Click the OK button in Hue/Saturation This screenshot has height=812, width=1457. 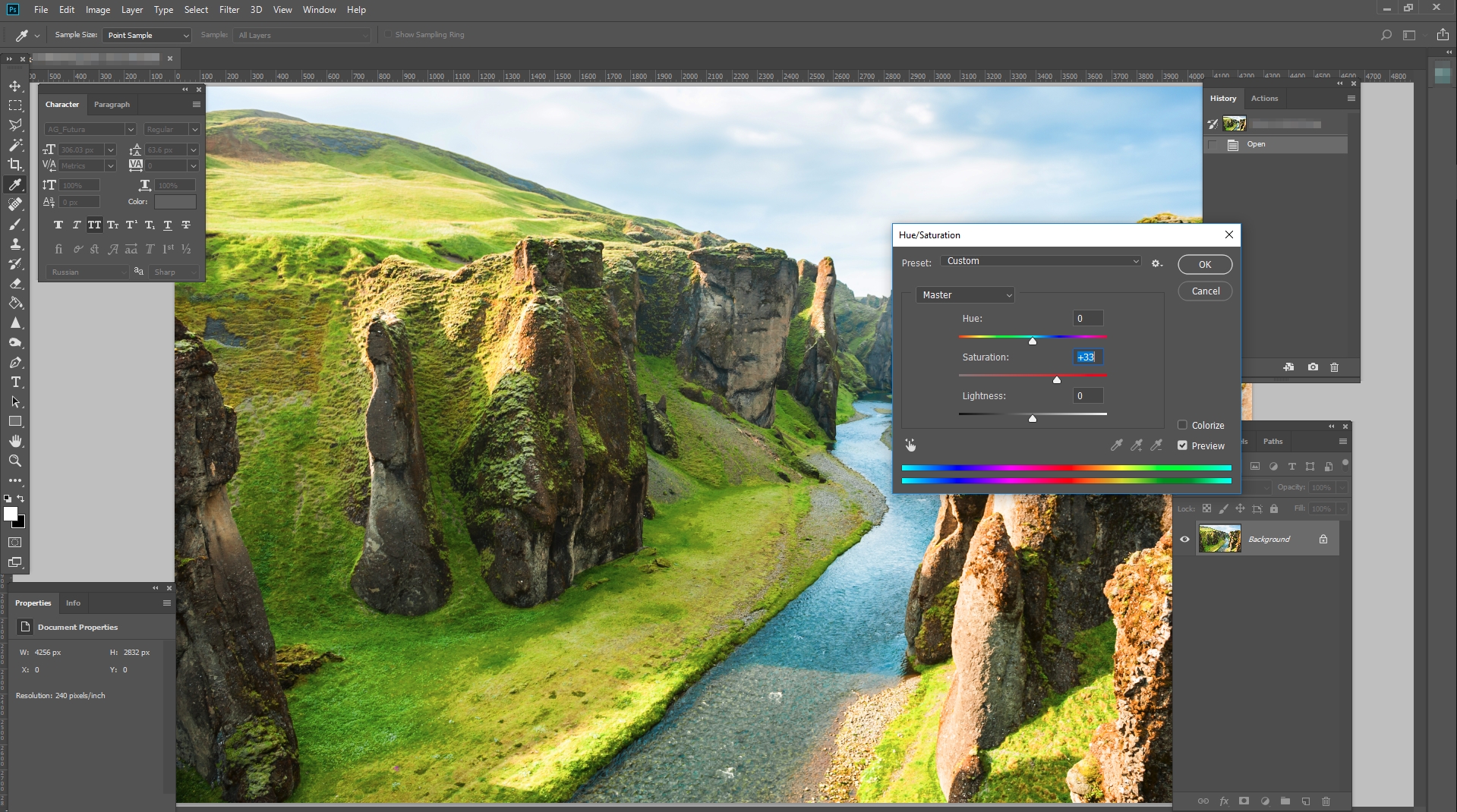(1204, 264)
